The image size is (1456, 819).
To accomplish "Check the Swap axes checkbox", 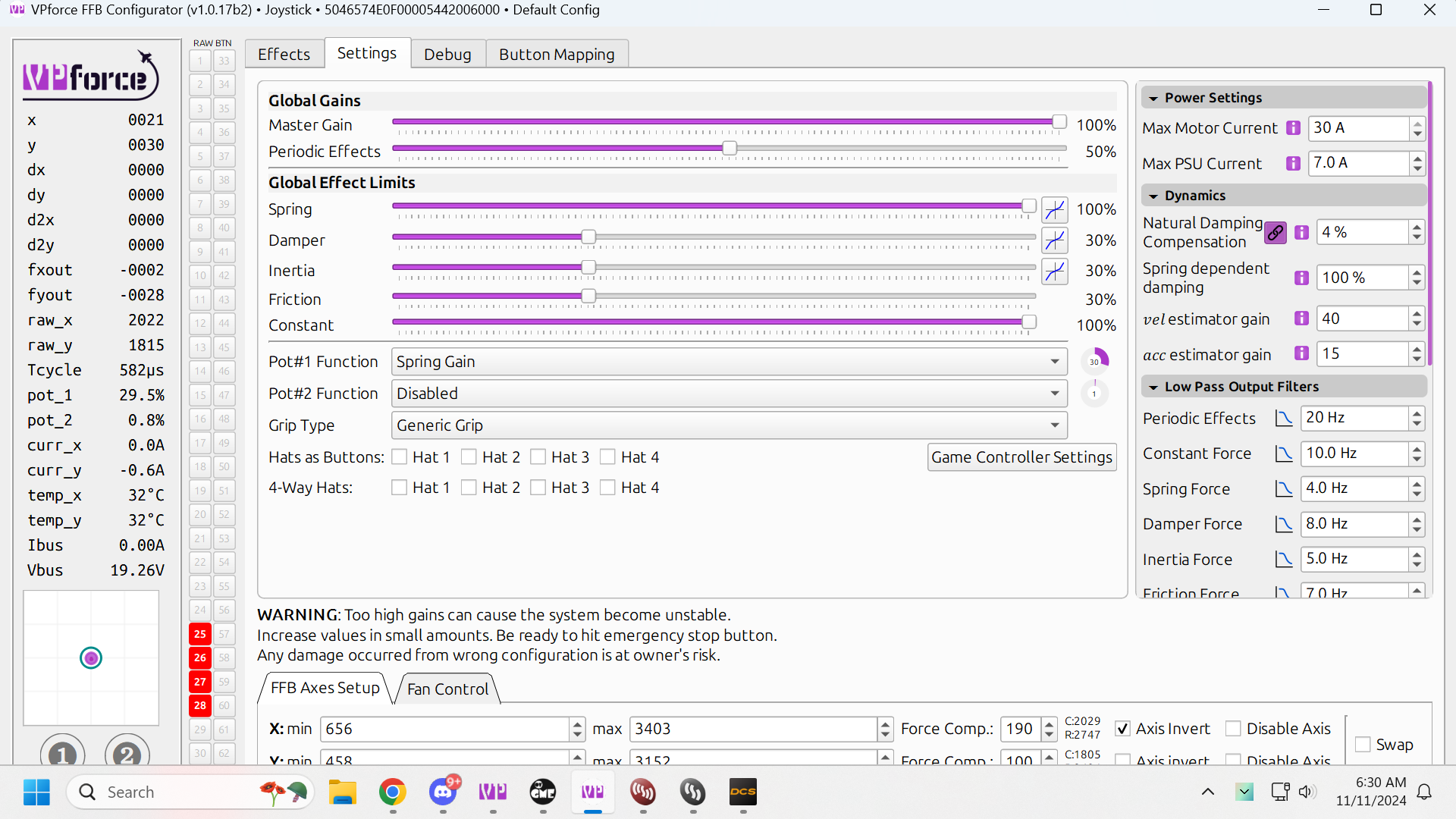I will 1363,745.
